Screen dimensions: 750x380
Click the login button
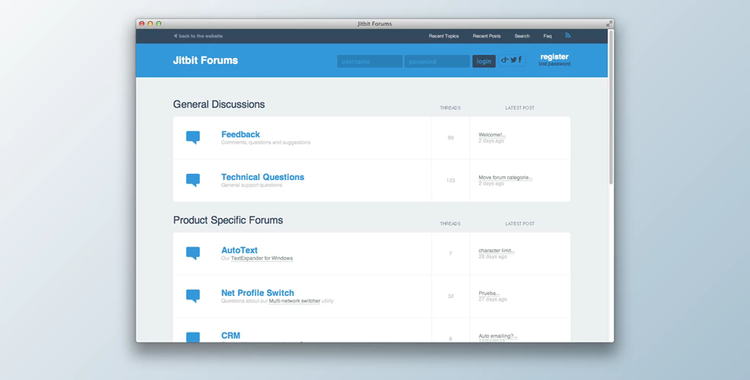[484, 61]
